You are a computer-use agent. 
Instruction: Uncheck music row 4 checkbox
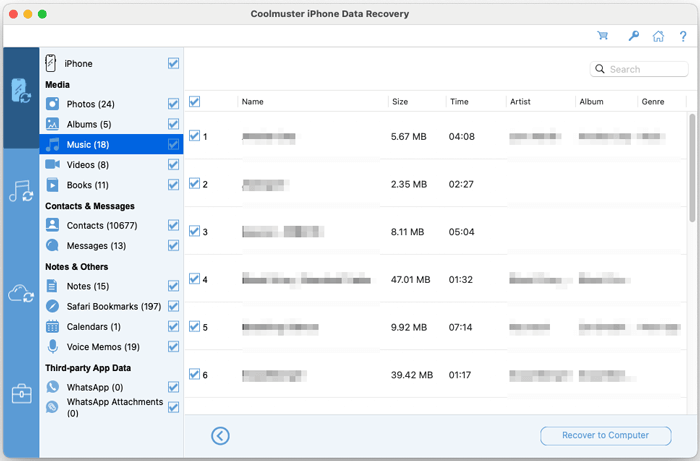[194, 279]
